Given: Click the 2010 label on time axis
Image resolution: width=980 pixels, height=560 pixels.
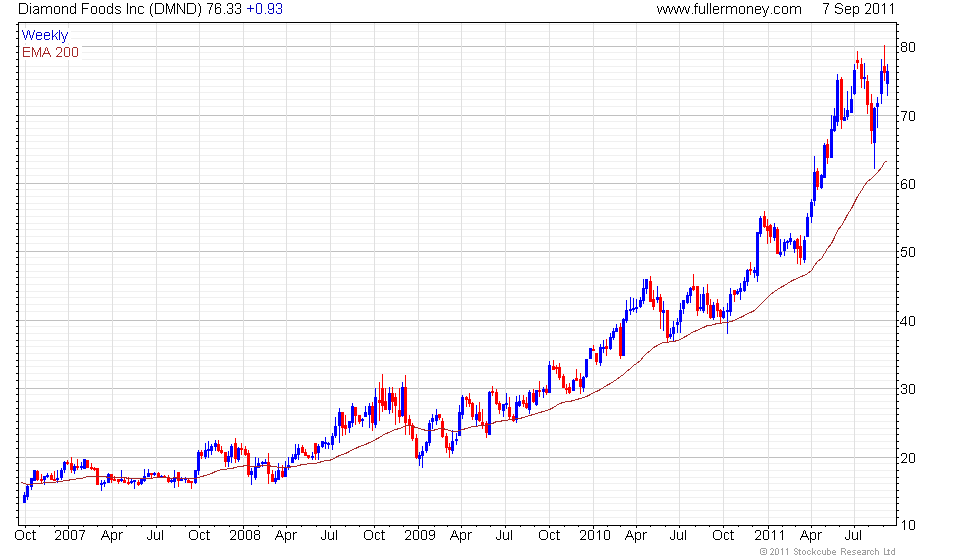Looking at the screenshot, I should point(595,535).
